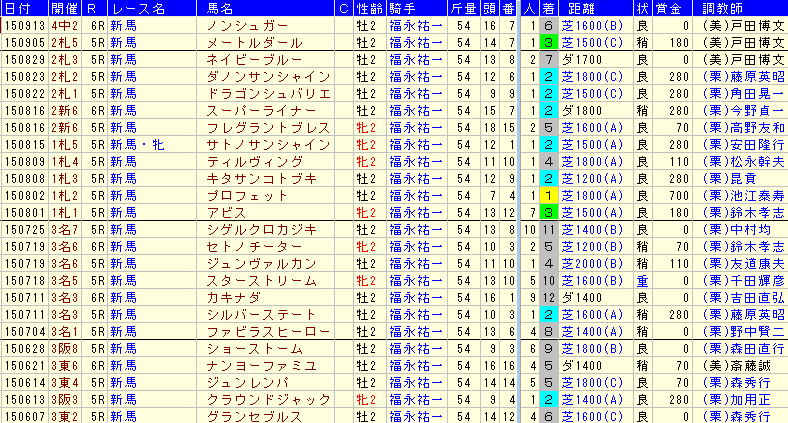The image size is (788, 423).
Task: Select horse name ノンシュガー
Action: coord(247,26)
